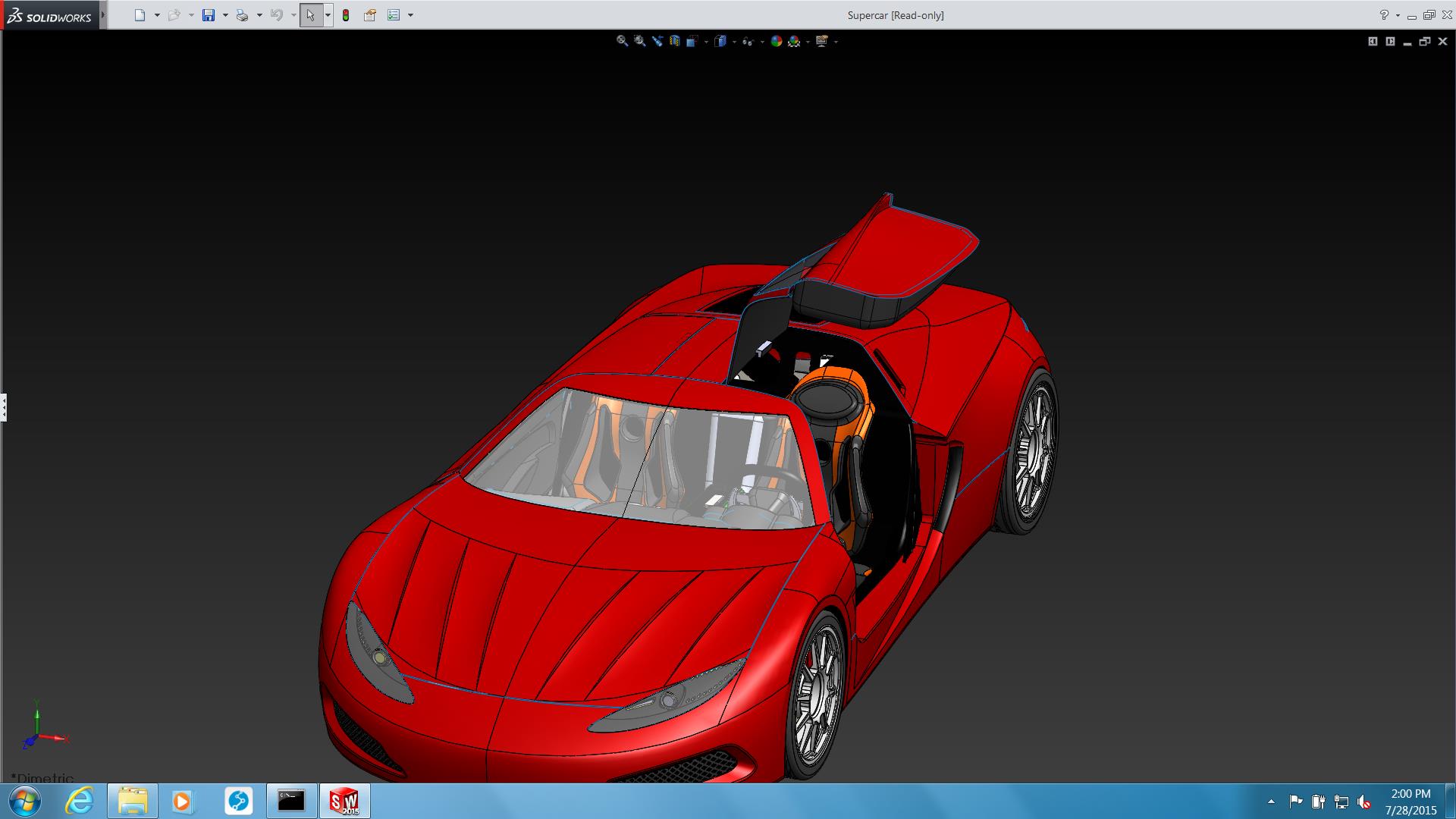Viewport: 1456px width, 819px height.
Task: Click the Previous View icon
Action: coord(657,42)
